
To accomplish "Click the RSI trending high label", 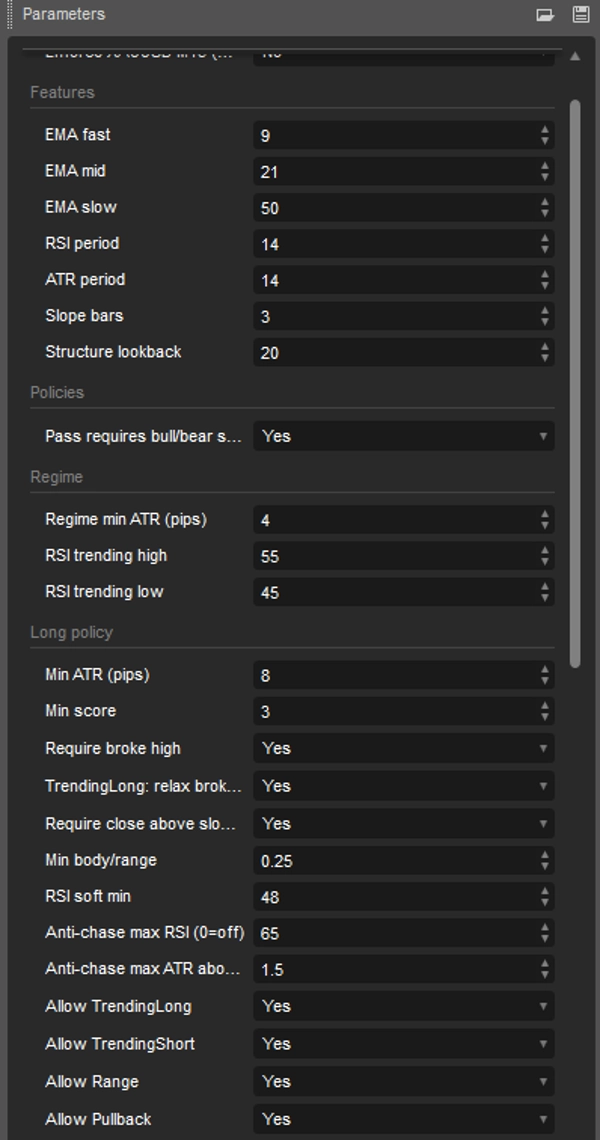I will point(106,555).
